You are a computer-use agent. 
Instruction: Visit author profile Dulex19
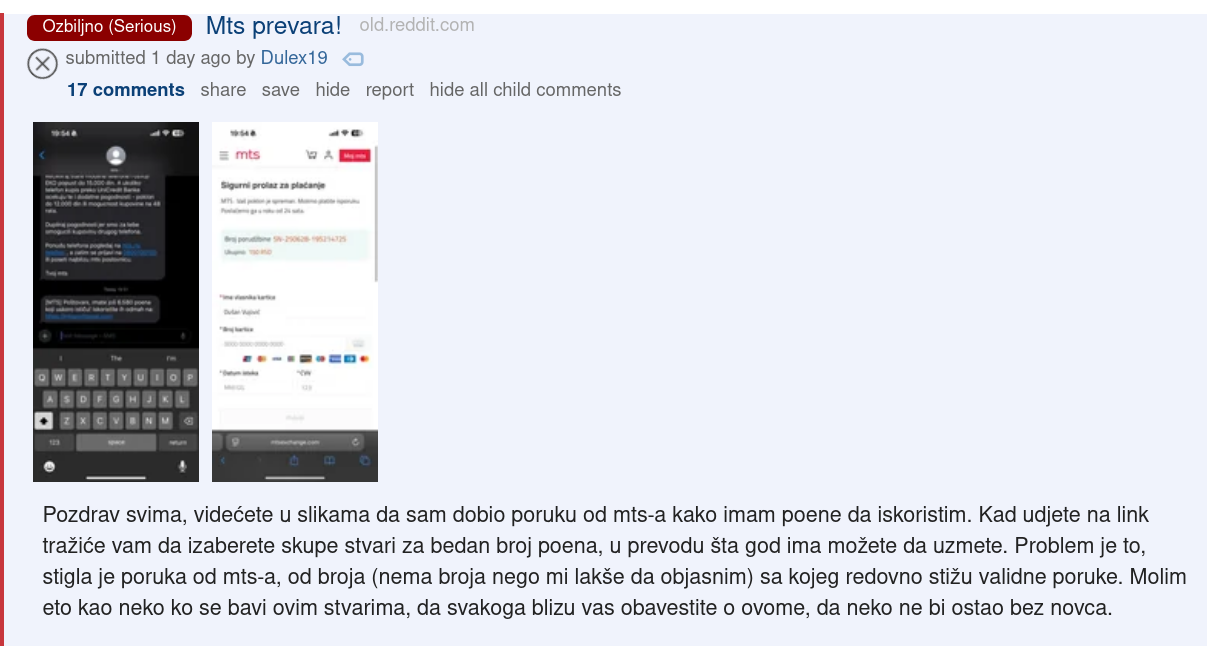point(294,58)
